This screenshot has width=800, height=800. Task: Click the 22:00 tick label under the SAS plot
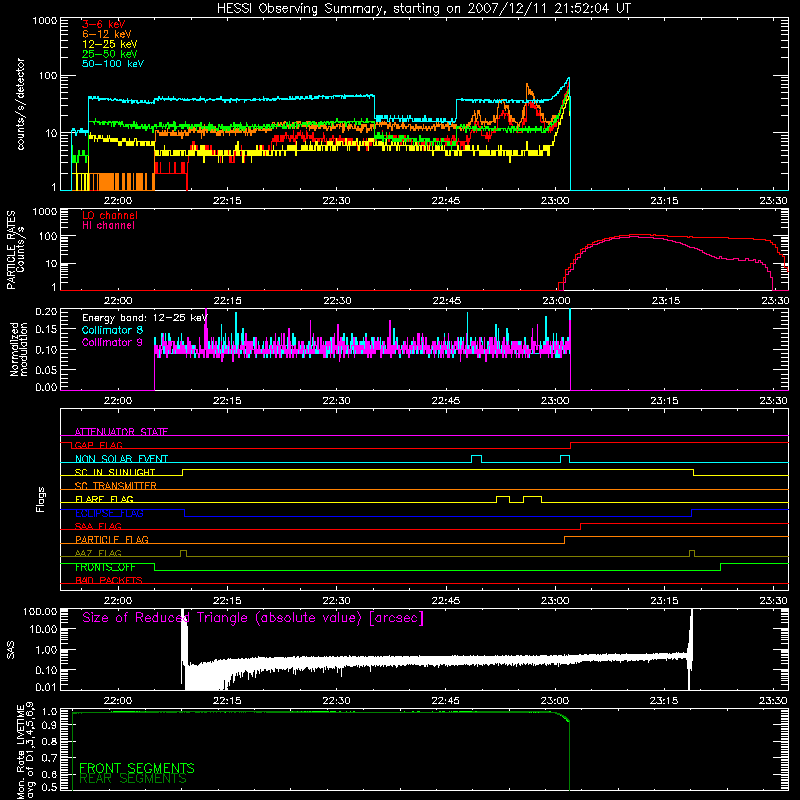118,701
